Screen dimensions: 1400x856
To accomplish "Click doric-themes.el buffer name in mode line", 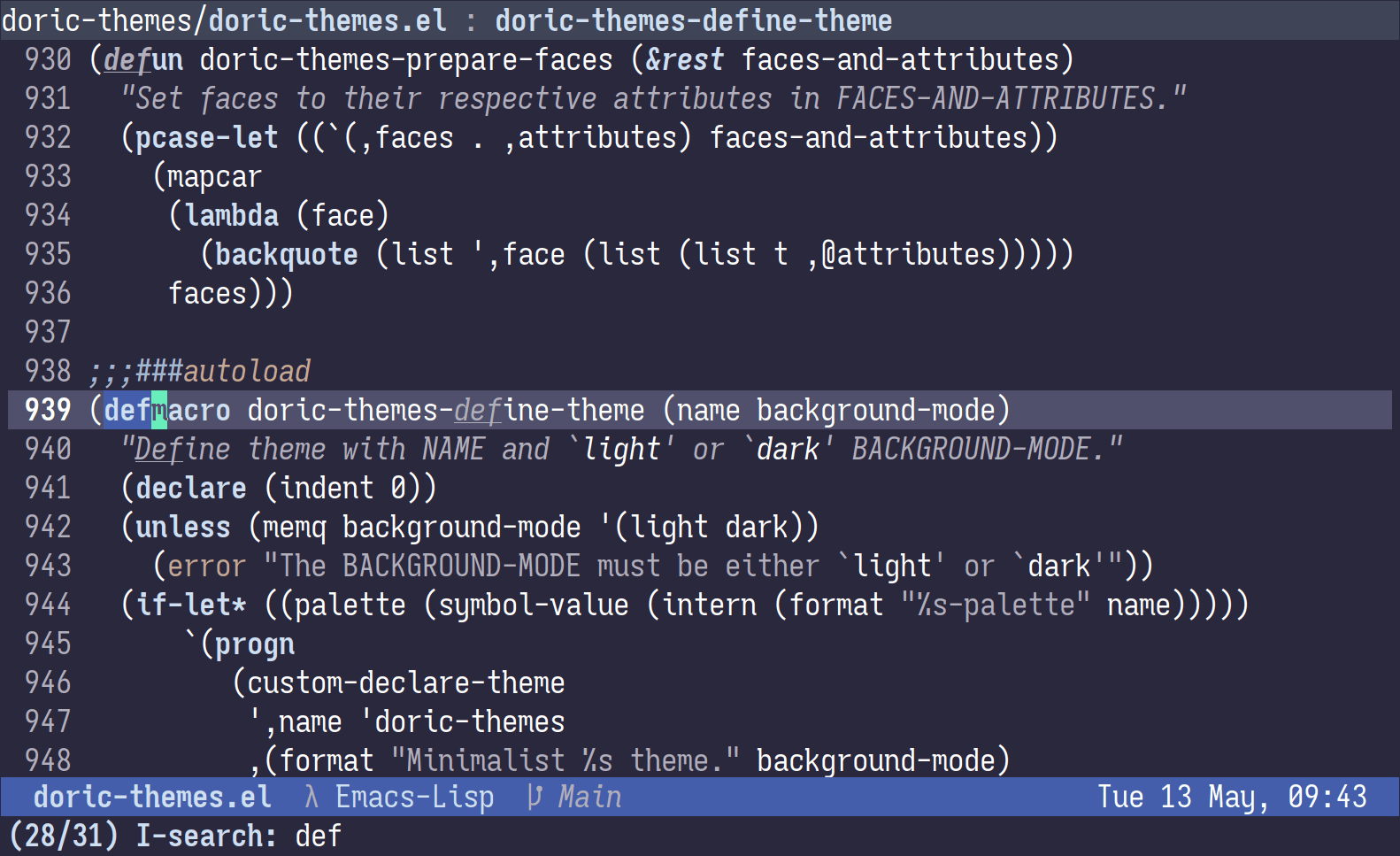I will pyautogui.click(x=152, y=798).
